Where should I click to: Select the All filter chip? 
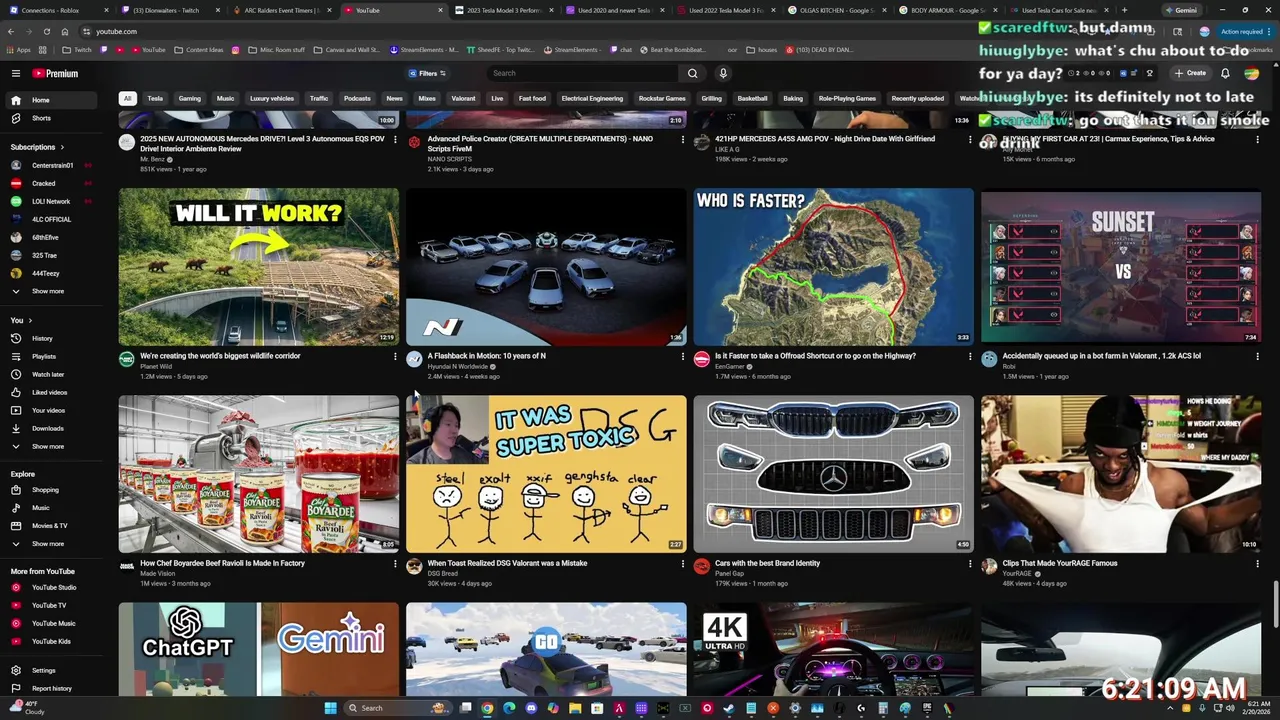tap(127, 98)
